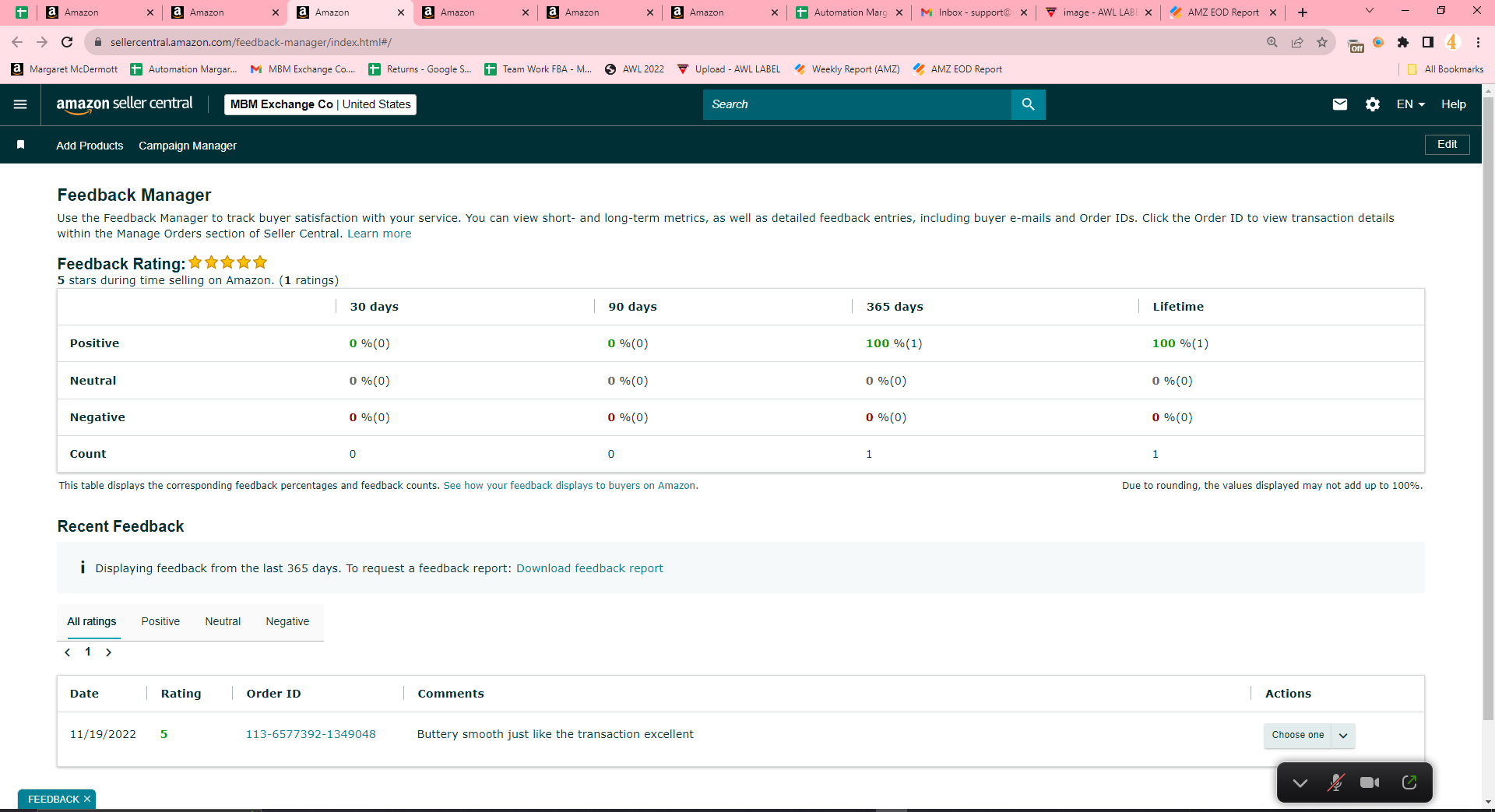Open Add Products menu item
1495x812 pixels.
90,146
